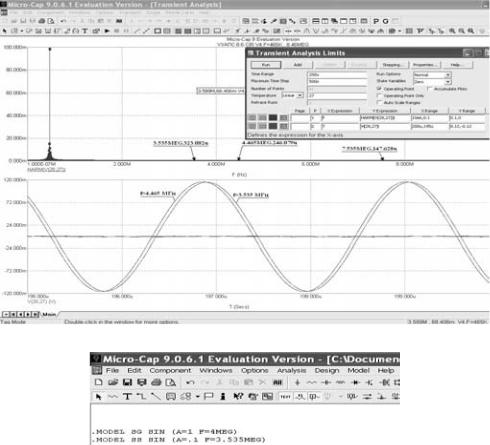Toggle the Operating Point checkbox

(x=379, y=89)
